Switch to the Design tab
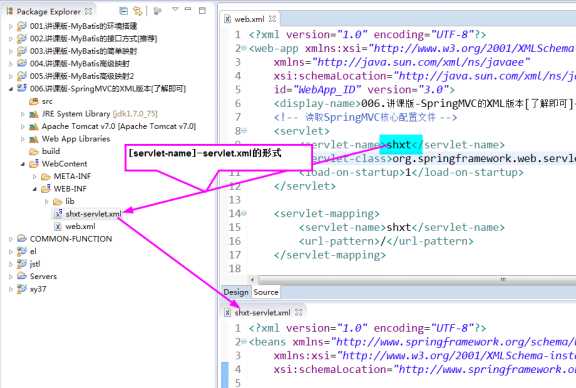This screenshot has width=576, height=388. tap(236, 292)
